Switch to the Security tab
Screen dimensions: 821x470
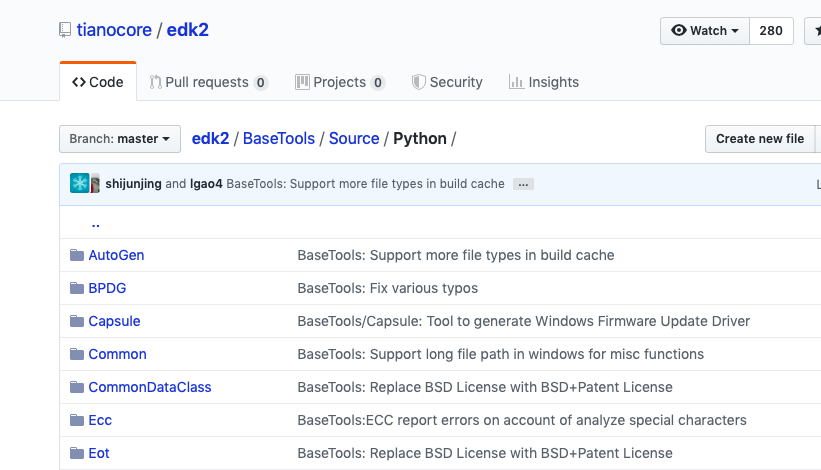click(447, 82)
